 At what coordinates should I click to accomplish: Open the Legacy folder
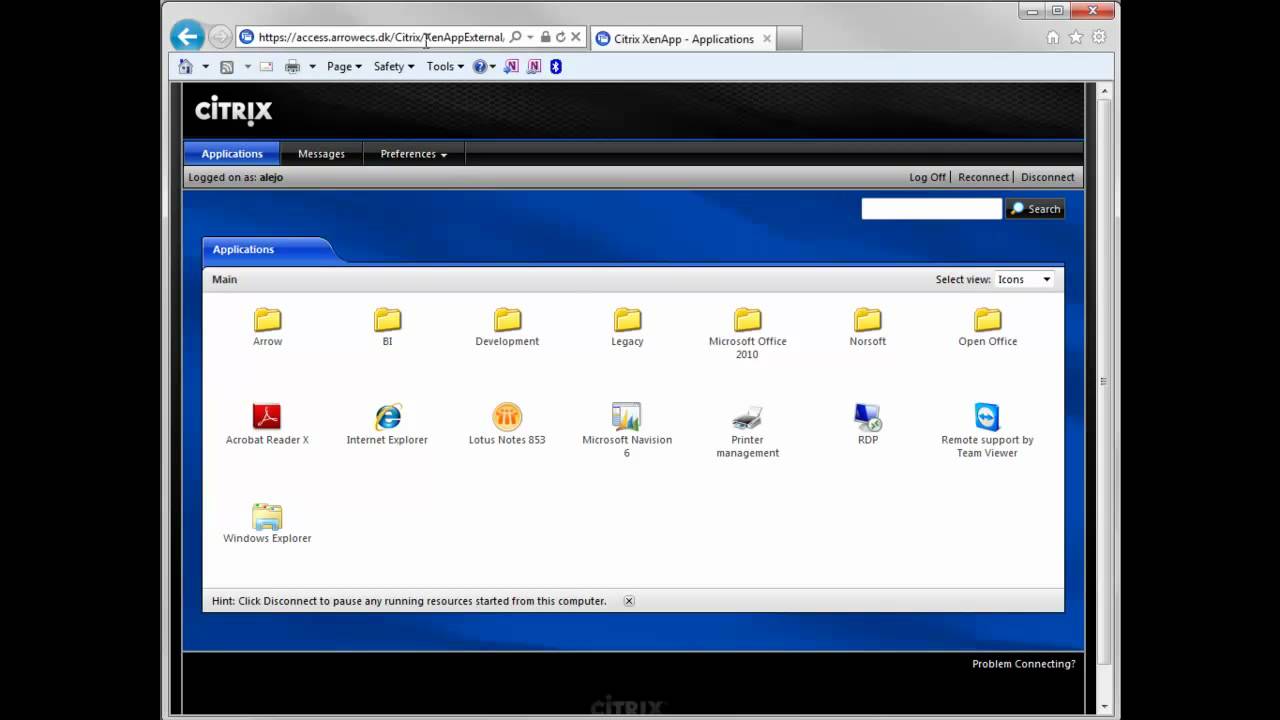click(627, 327)
